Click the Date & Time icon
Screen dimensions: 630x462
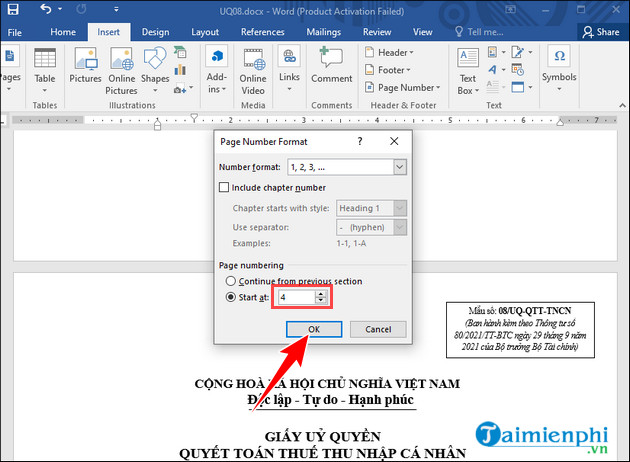coord(518,70)
